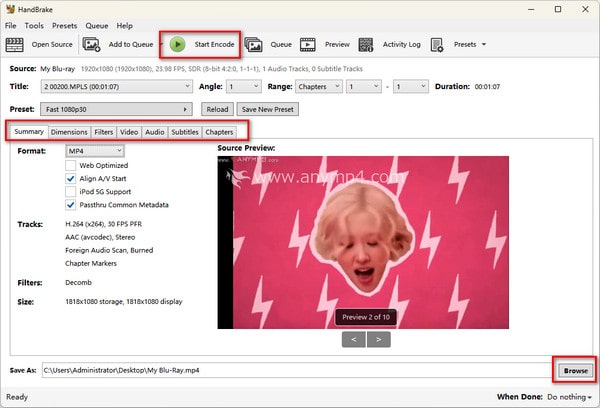This screenshot has height=408, width=600.
Task: Switch to the Video tab
Action: coord(129,132)
